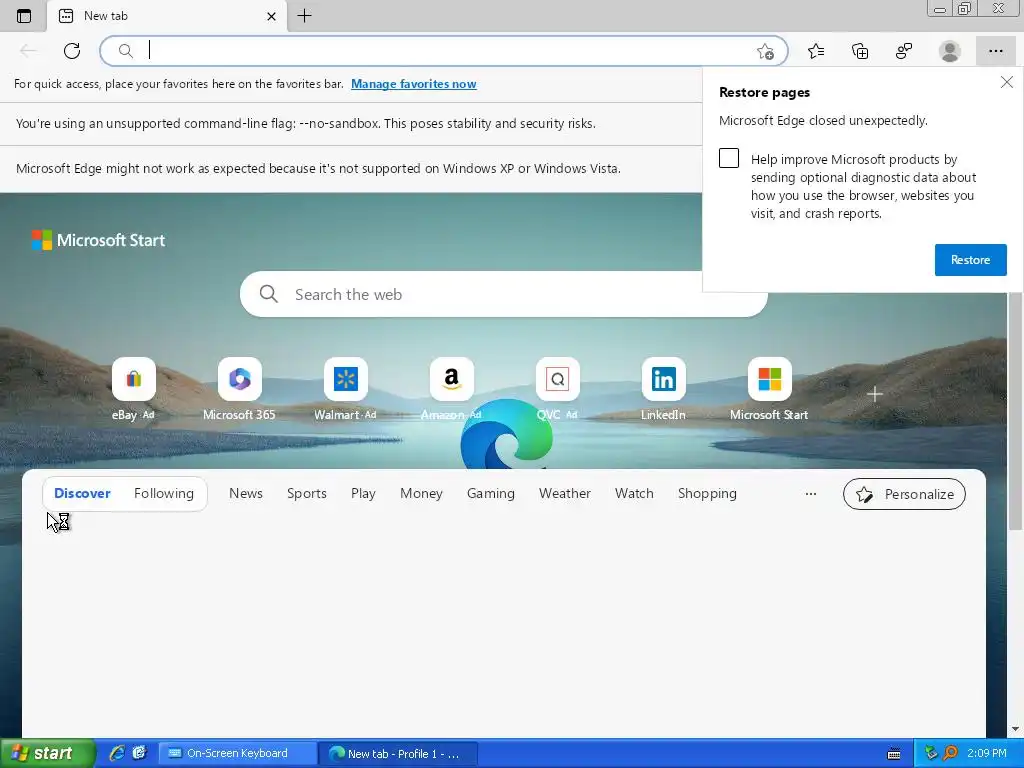Open Manage favorites now link

[x=413, y=84]
